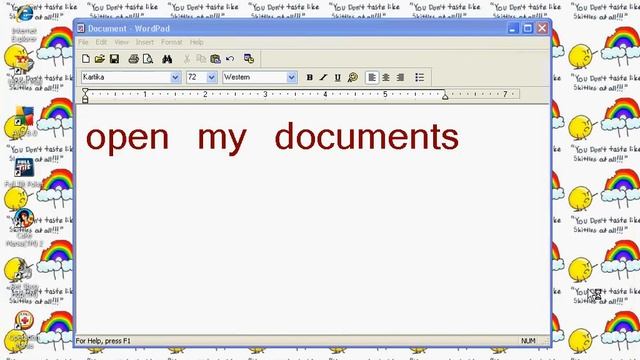Open Print Preview from the toolbar

[x=148, y=59]
